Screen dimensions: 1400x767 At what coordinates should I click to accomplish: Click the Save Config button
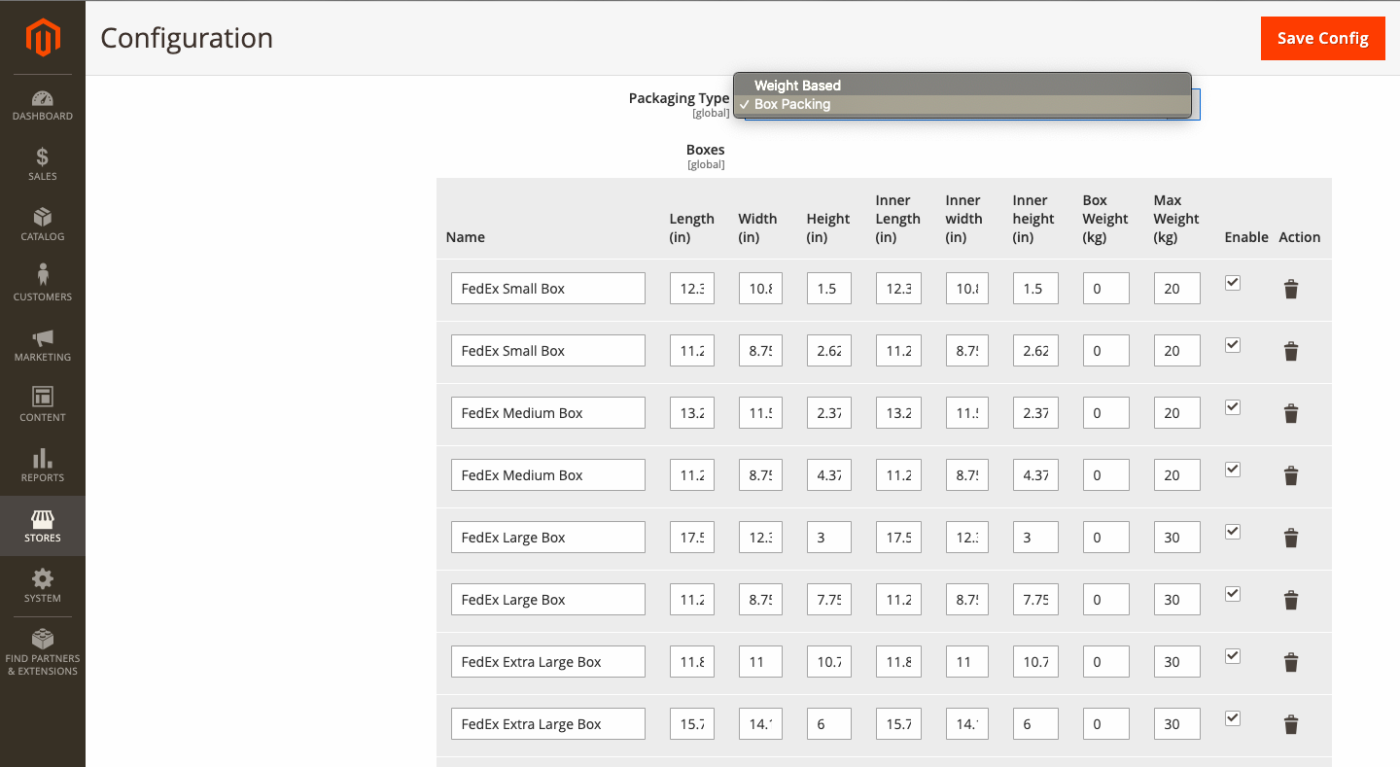point(1322,38)
